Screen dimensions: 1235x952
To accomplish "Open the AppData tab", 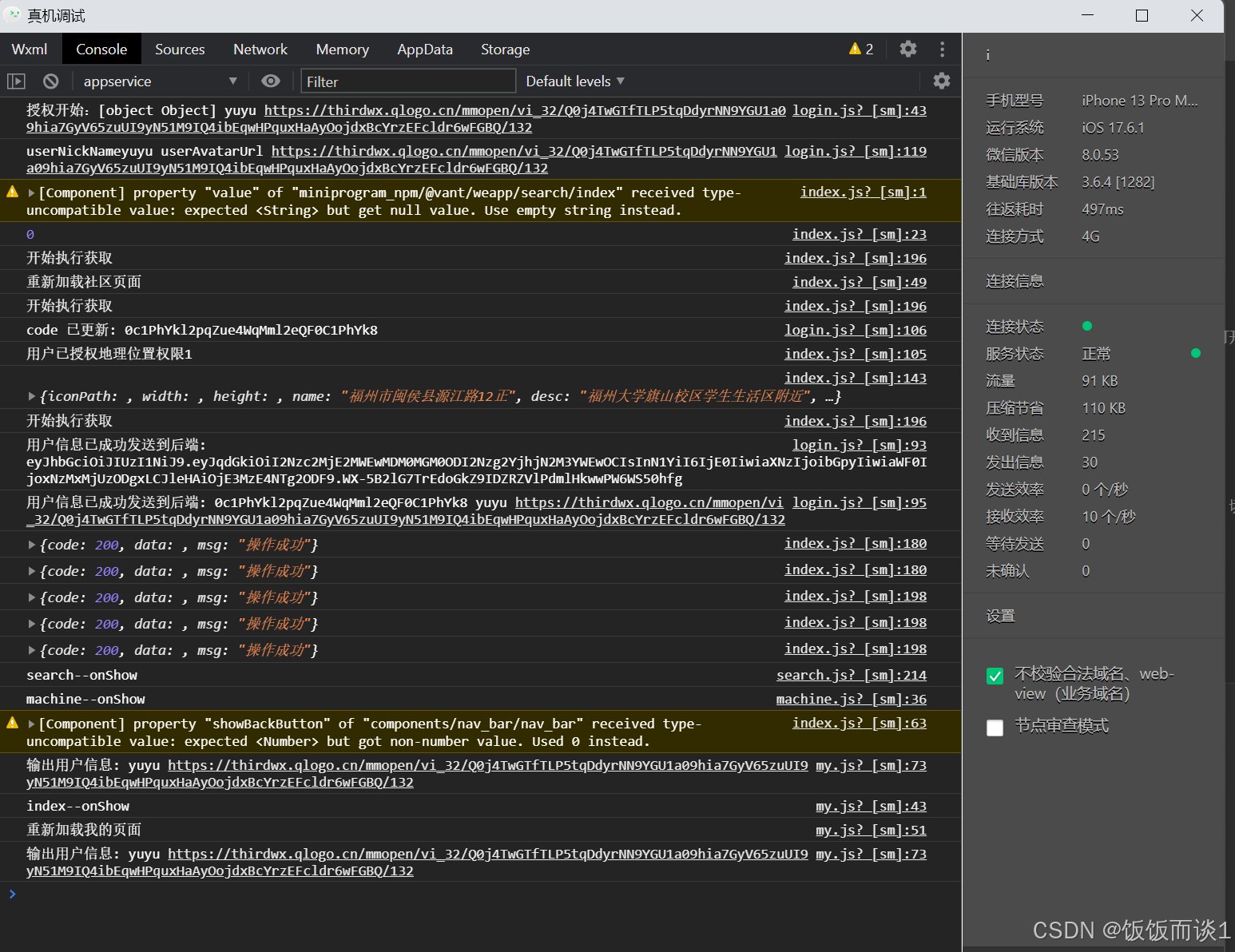I will click(x=425, y=50).
